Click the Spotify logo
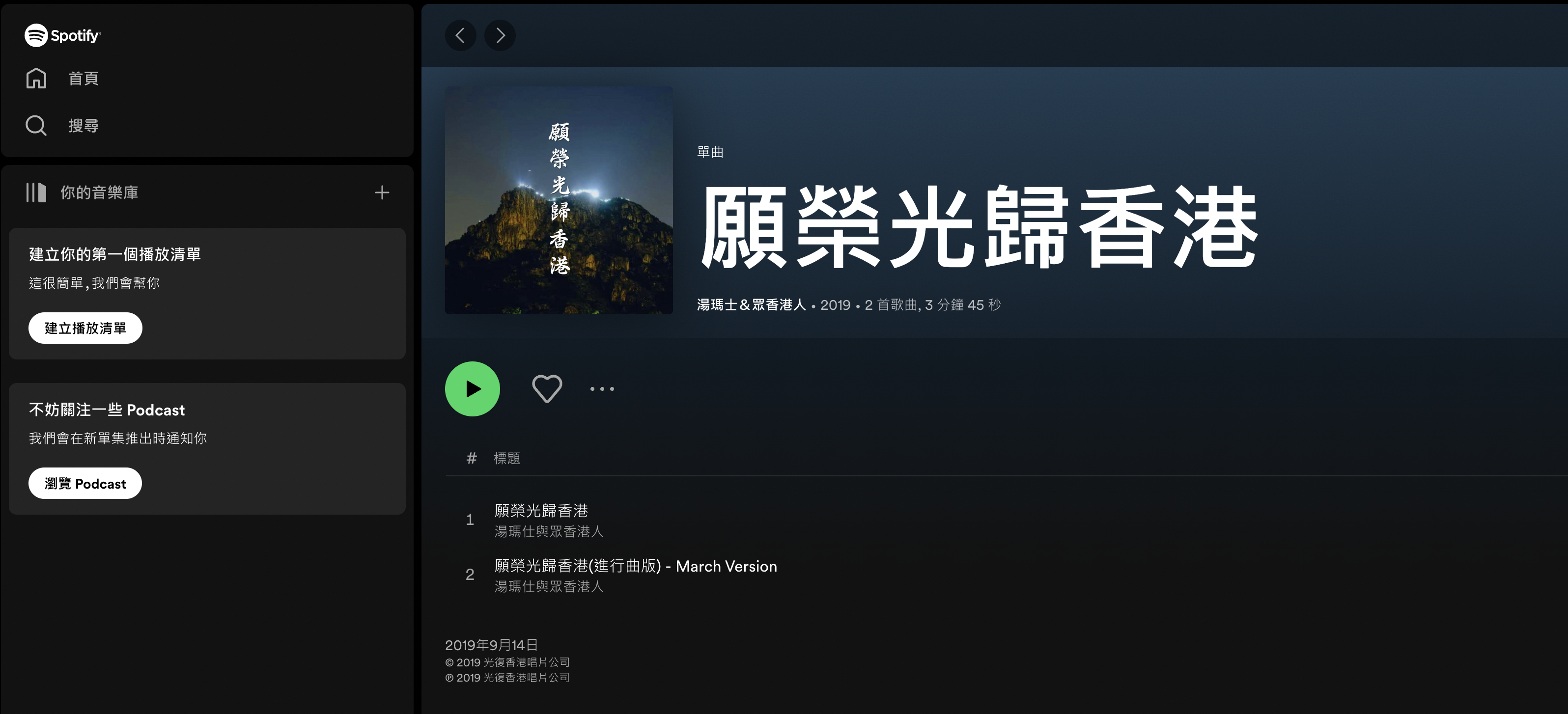Image resolution: width=1568 pixels, height=714 pixels. (x=63, y=35)
